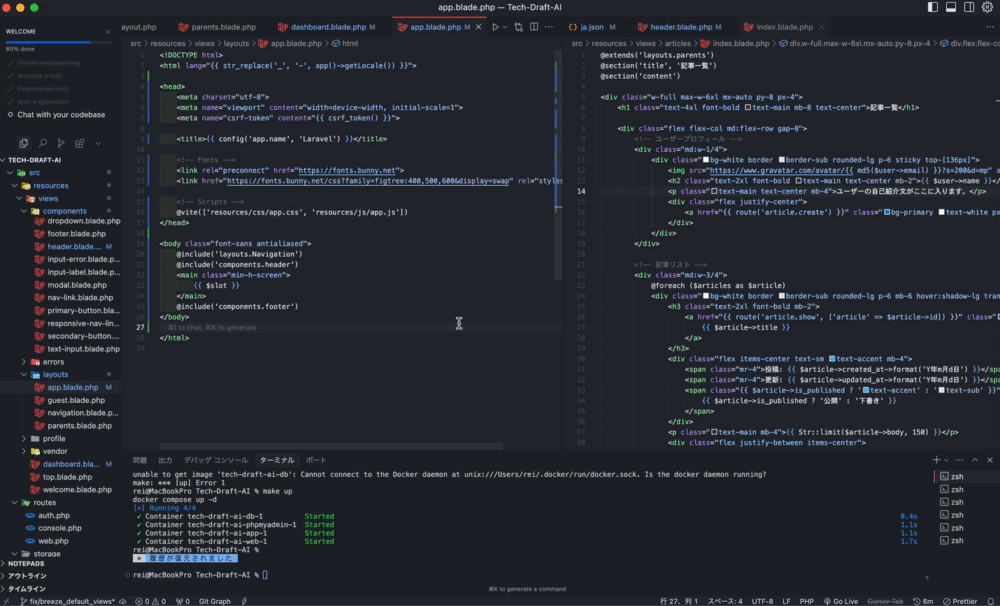Switch to 問題 panel tab

(x=140, y=460)
